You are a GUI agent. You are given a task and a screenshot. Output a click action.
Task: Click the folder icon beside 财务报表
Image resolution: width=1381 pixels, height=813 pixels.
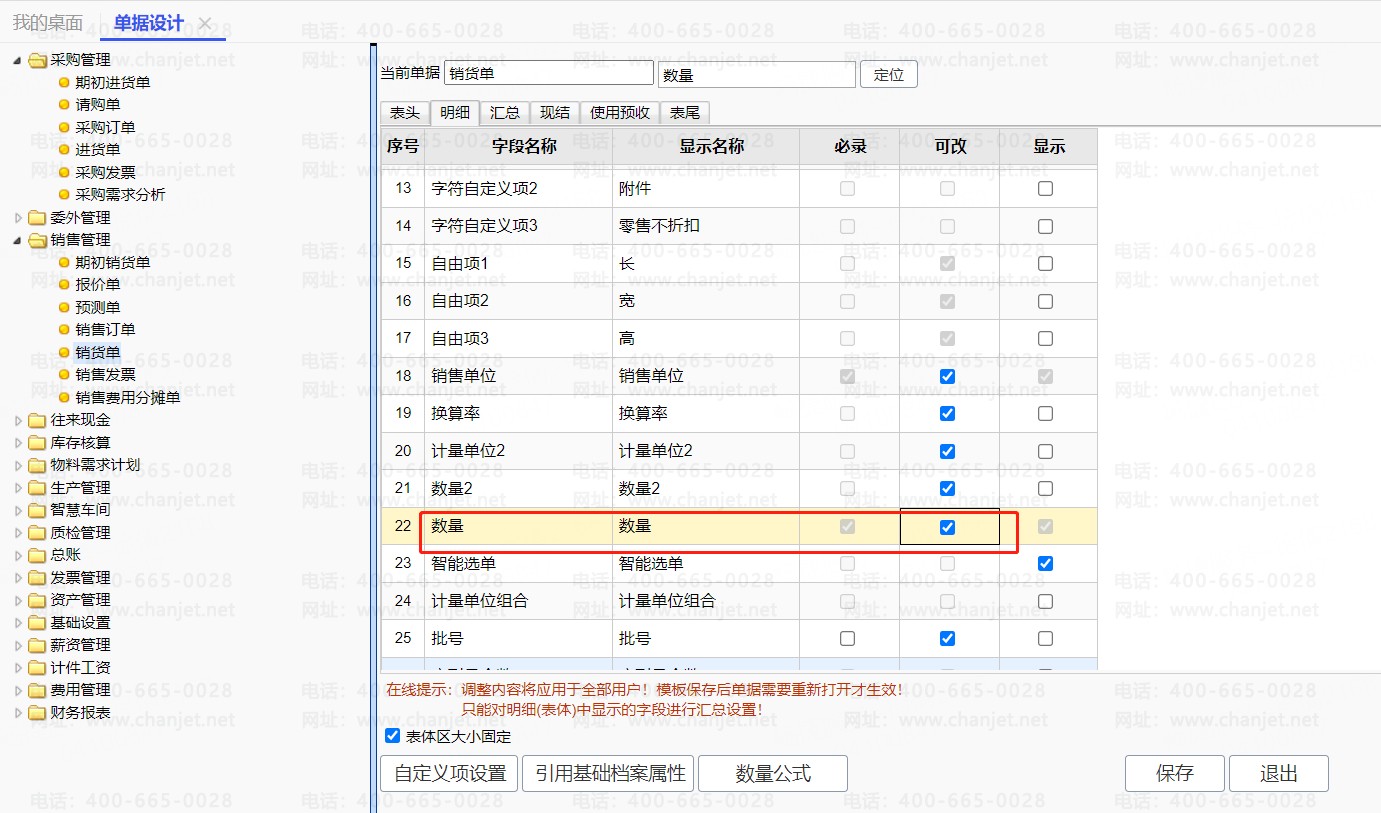point(38,713)
